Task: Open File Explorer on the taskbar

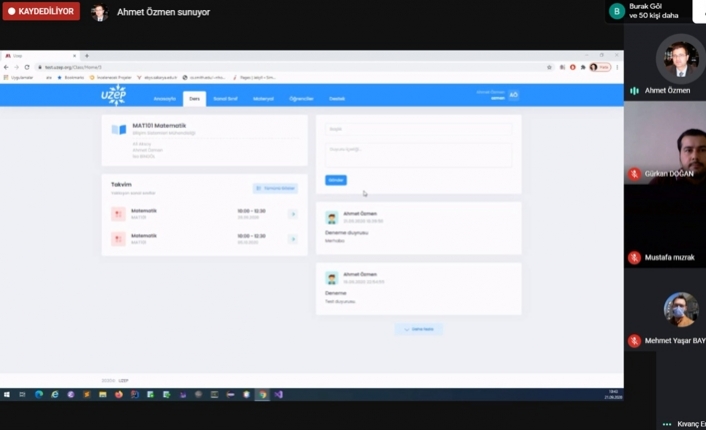Action: 103,394
